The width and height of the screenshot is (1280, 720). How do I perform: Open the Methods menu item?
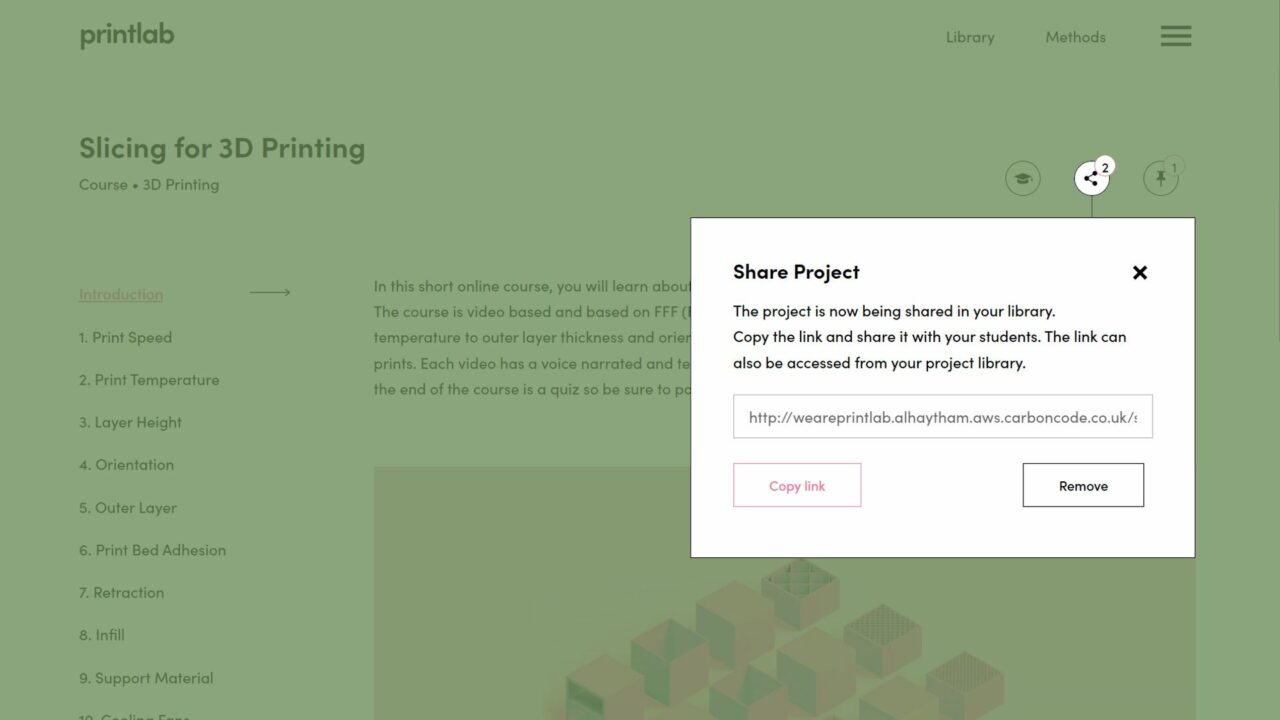(1075, 37)
